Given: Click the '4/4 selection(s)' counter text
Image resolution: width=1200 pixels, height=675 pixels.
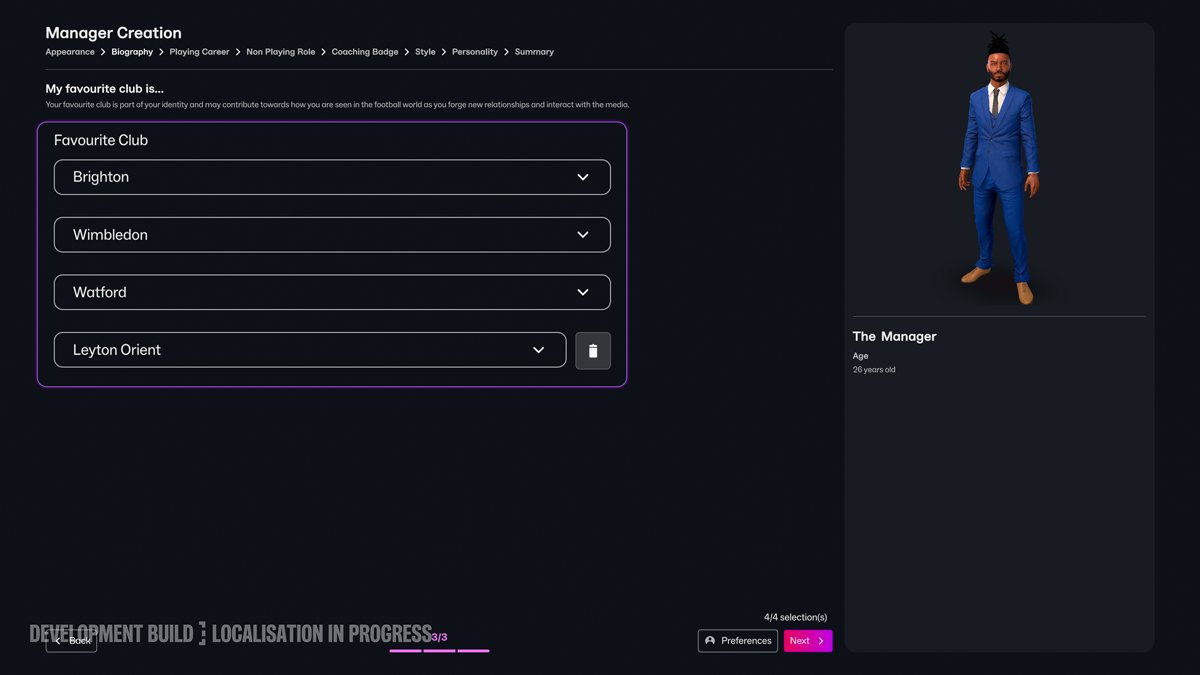Looking at the screenshot, I should pyautogui.click(x=796, y=618).
